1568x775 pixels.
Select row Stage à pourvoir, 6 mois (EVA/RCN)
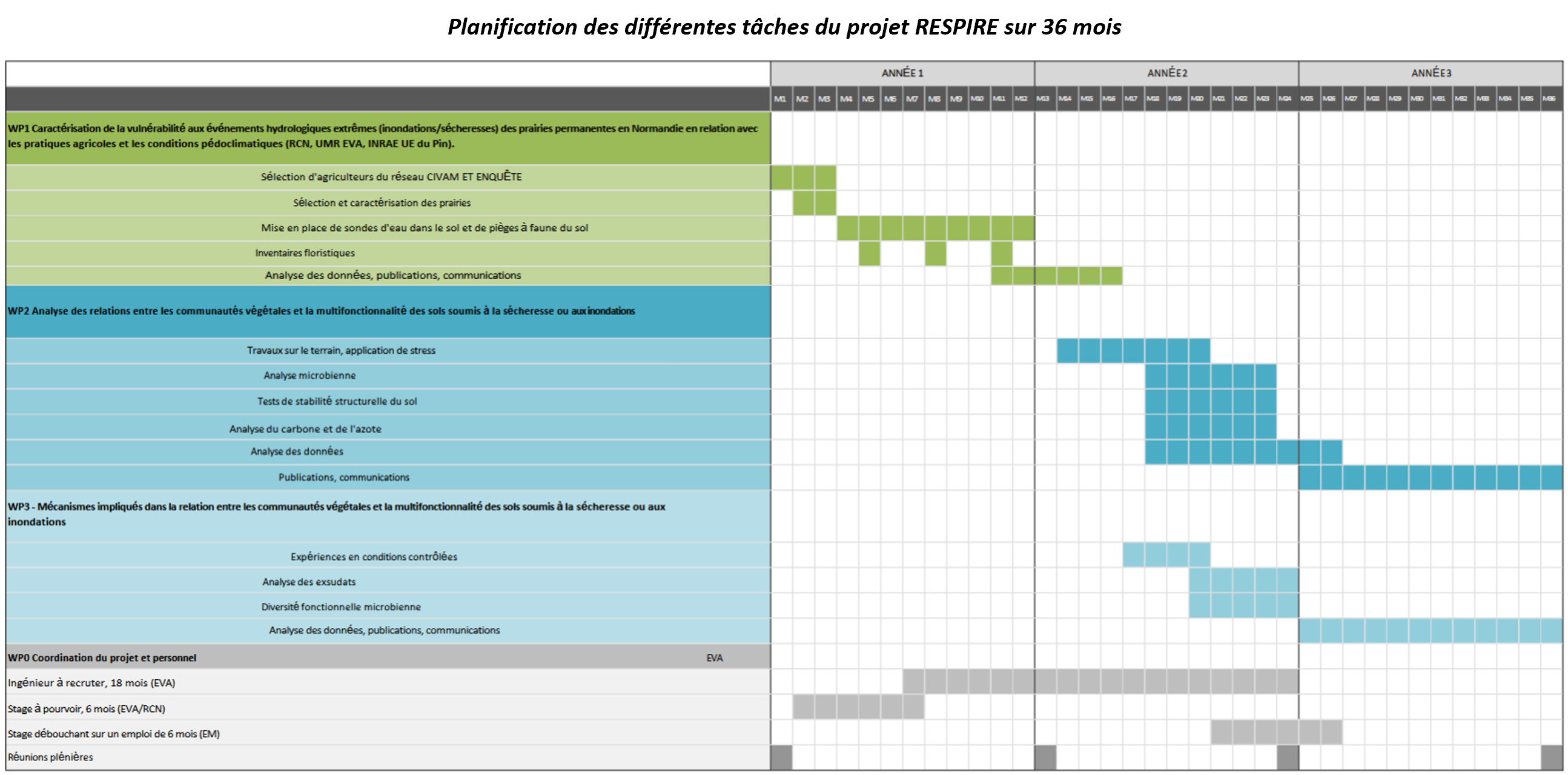(388, 708)
